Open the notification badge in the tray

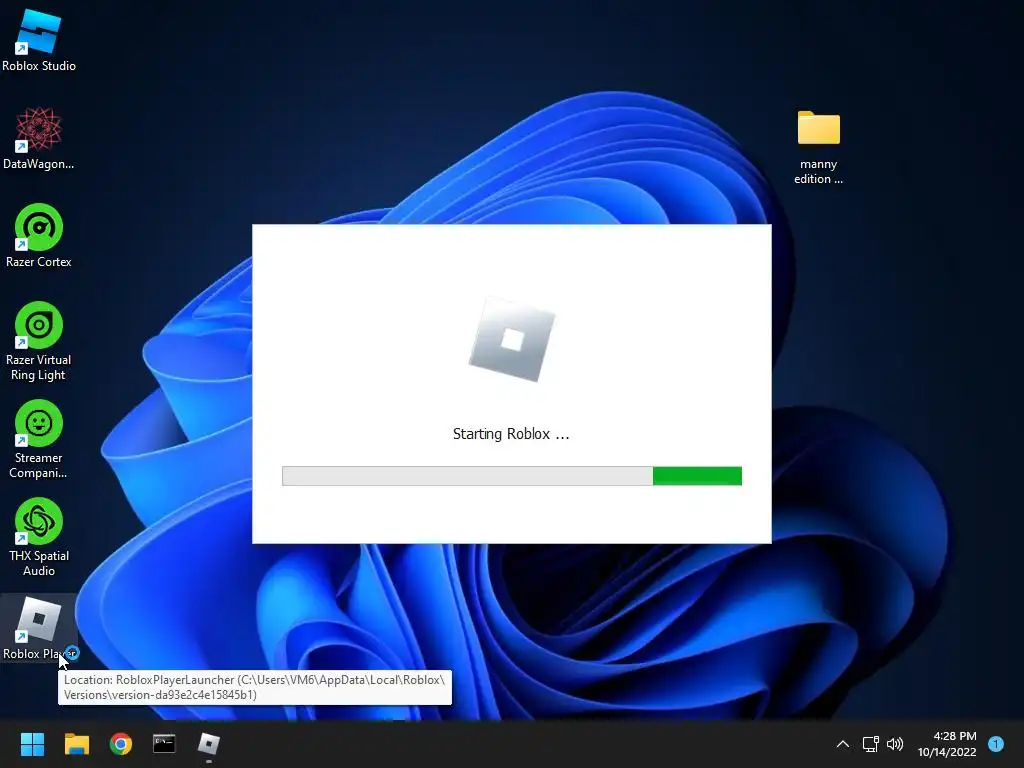pos(996,744)
